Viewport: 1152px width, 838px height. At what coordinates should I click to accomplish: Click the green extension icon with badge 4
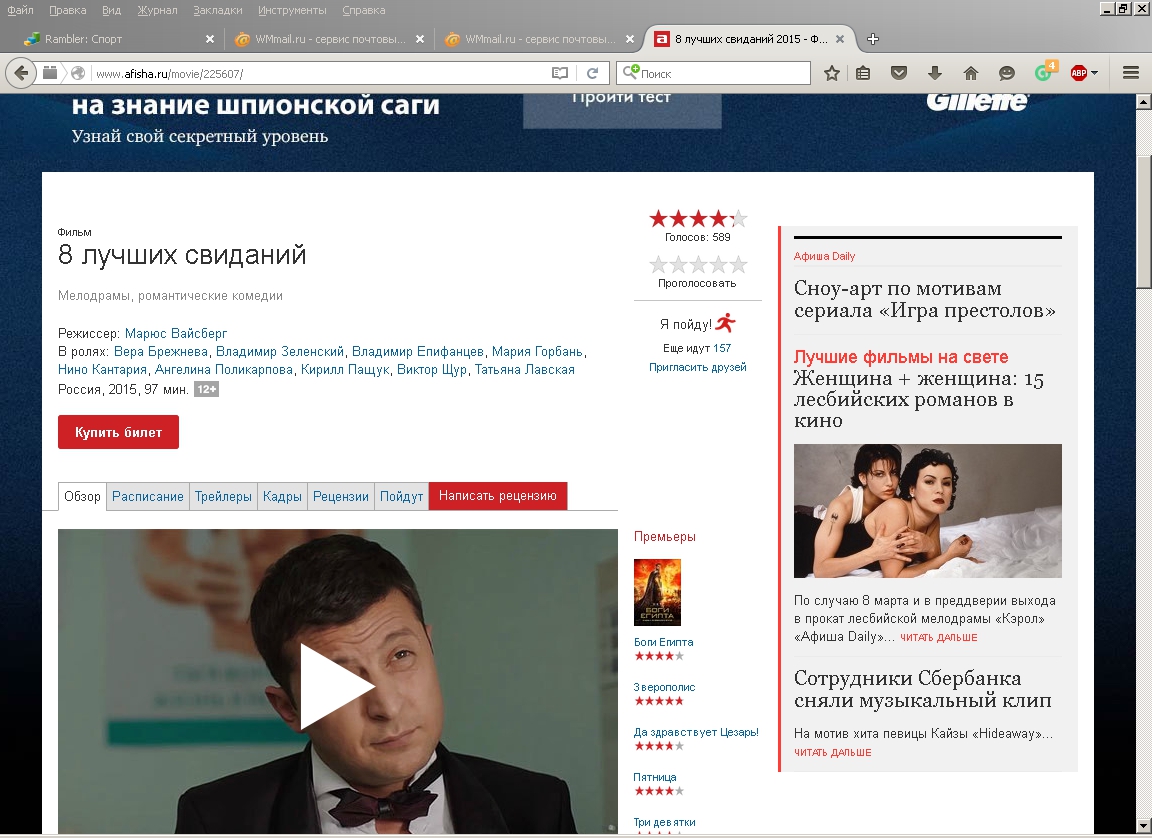coord(1044,71)
